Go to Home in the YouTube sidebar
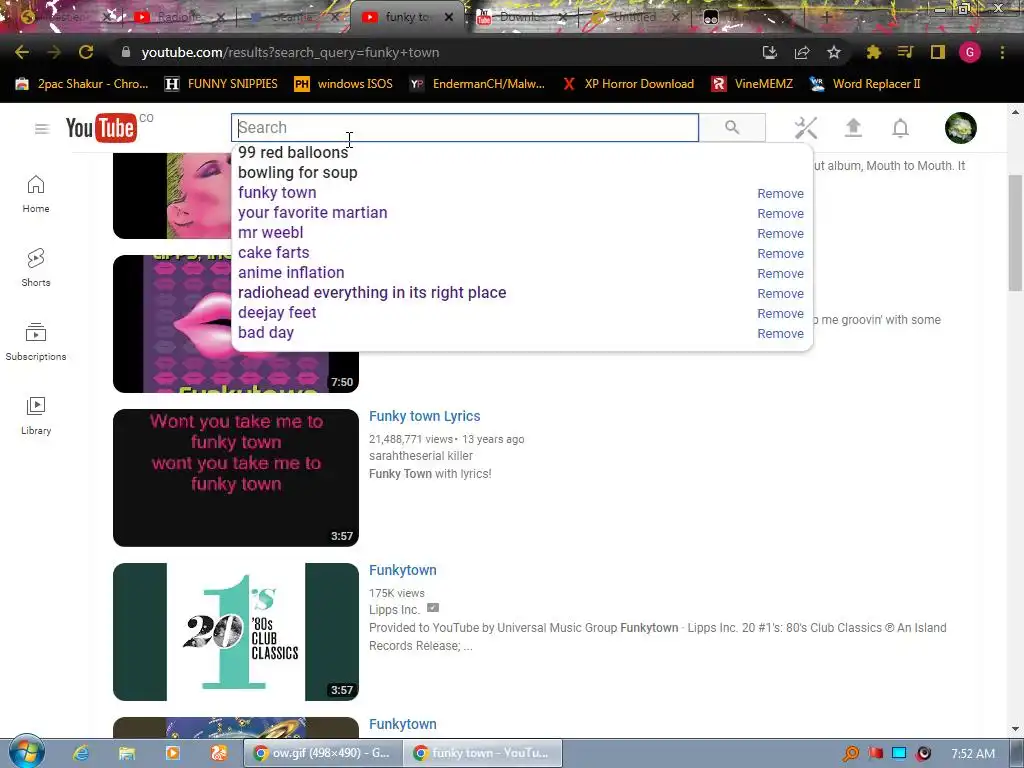 click(x=36, y=194)
